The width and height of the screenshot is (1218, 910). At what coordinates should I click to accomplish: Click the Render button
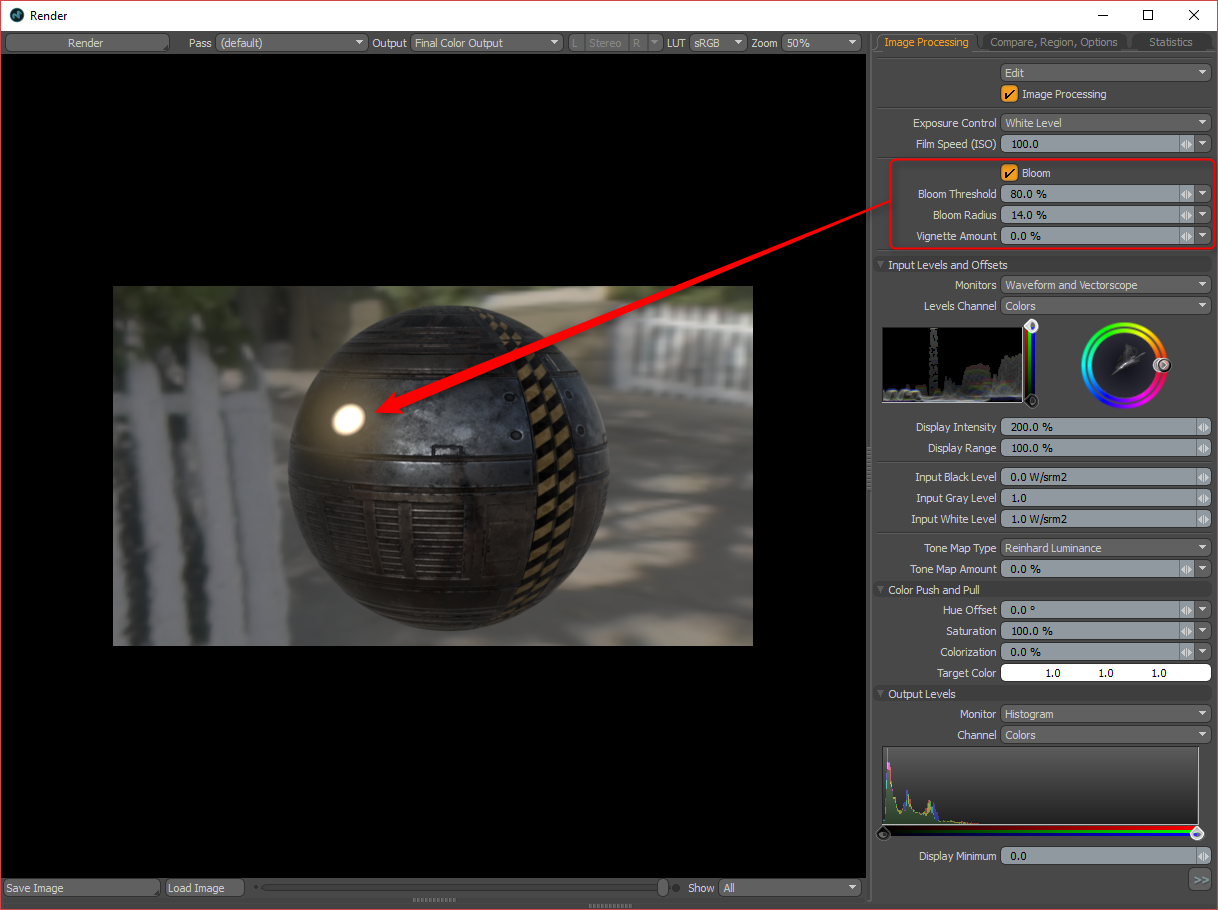pyautogui.click(x=86, y=43)
